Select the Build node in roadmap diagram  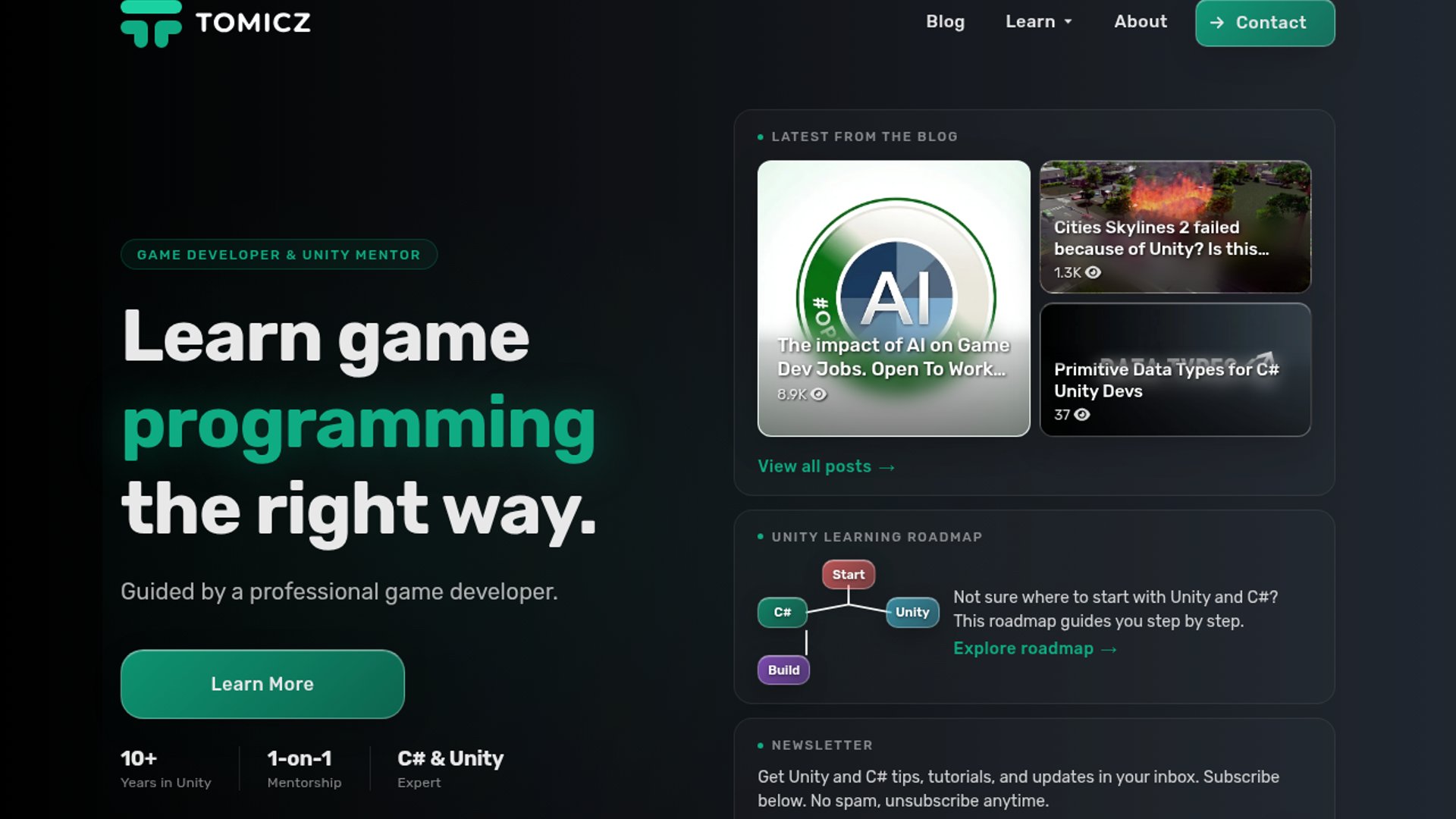tap(783, 670)
